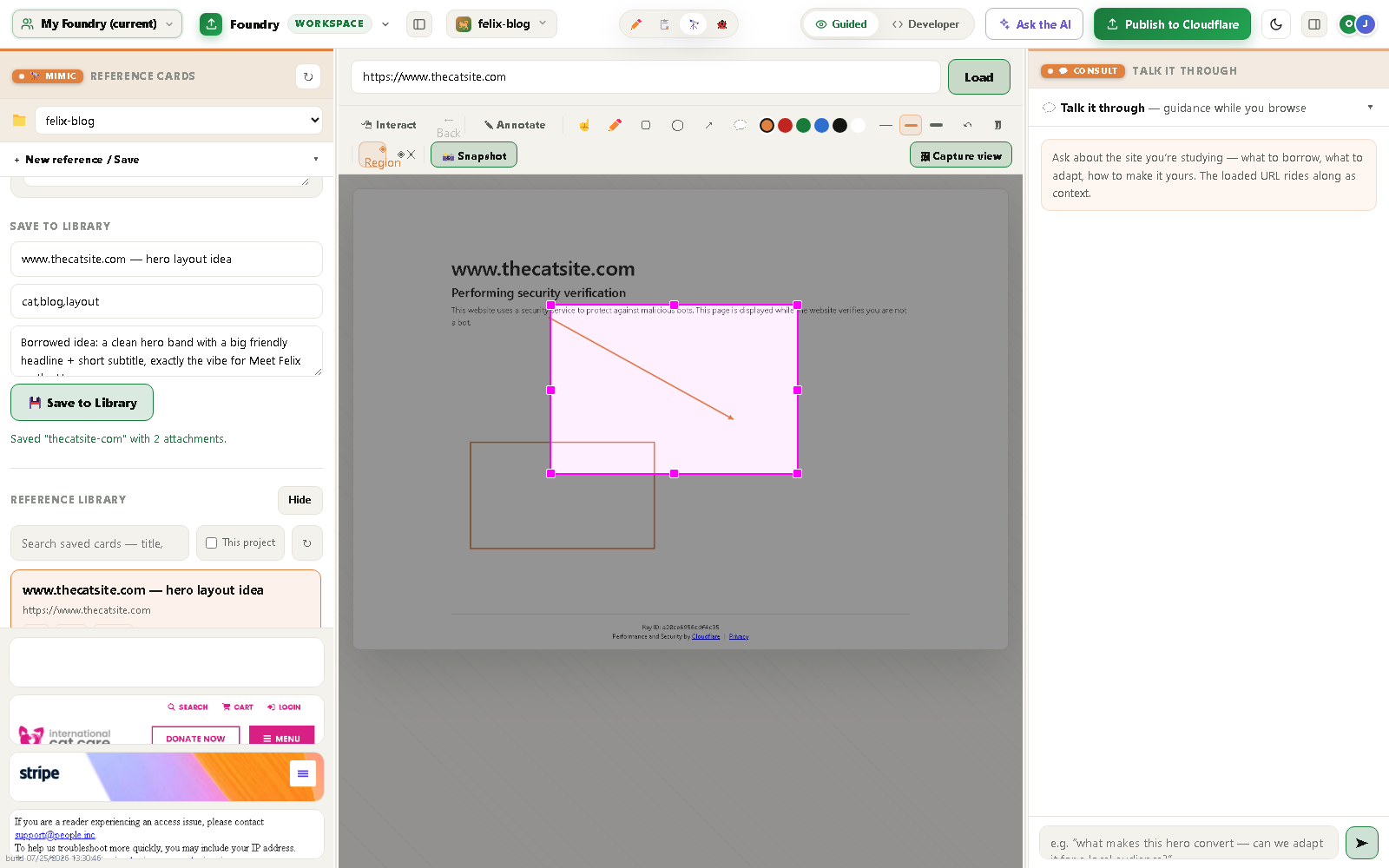Select the circle shape tool
This screenshot has height=868, width=1389.
[x=677, y=125]
